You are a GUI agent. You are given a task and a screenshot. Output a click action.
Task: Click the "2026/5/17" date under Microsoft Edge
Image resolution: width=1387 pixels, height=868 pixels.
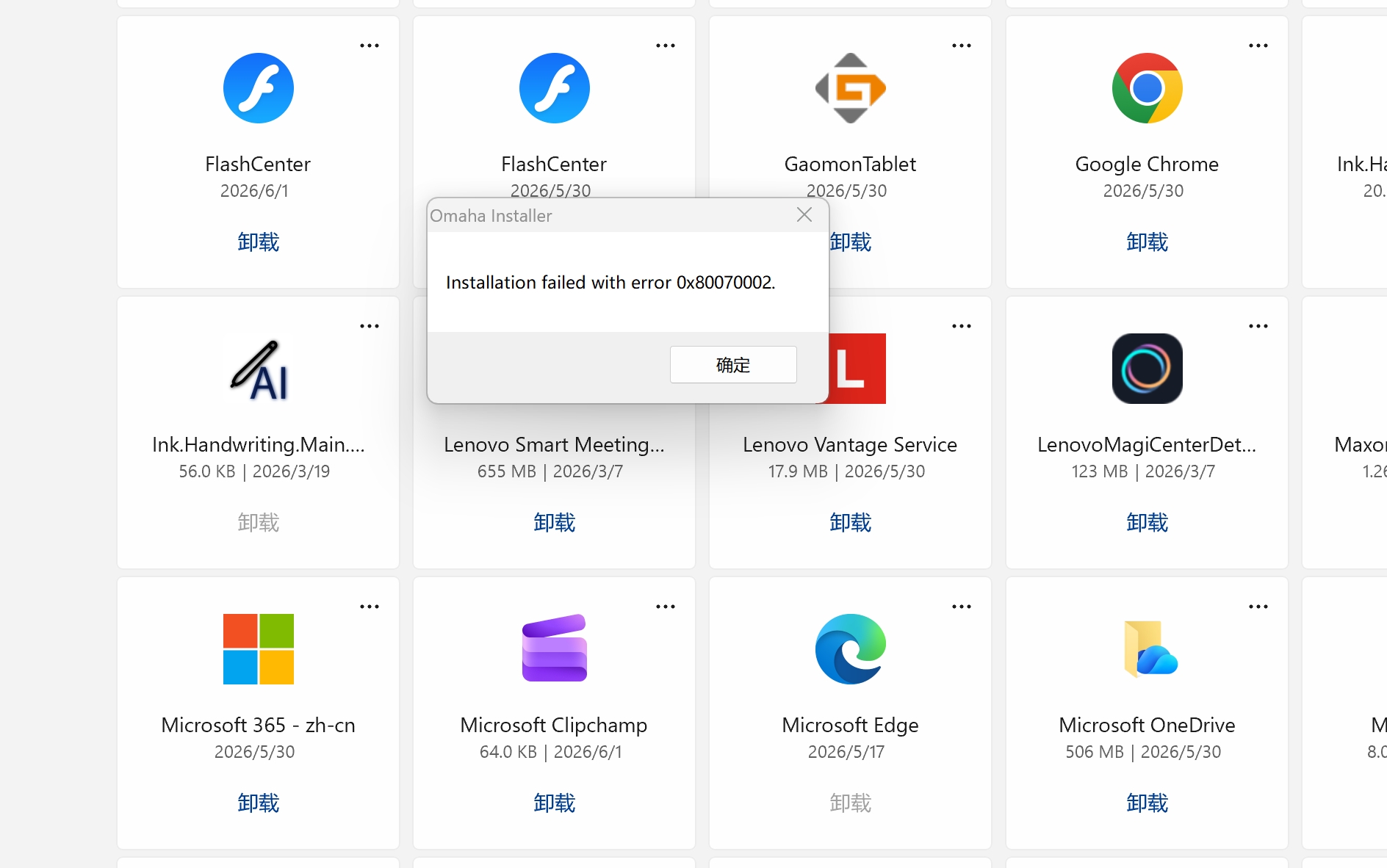point(846,752)
